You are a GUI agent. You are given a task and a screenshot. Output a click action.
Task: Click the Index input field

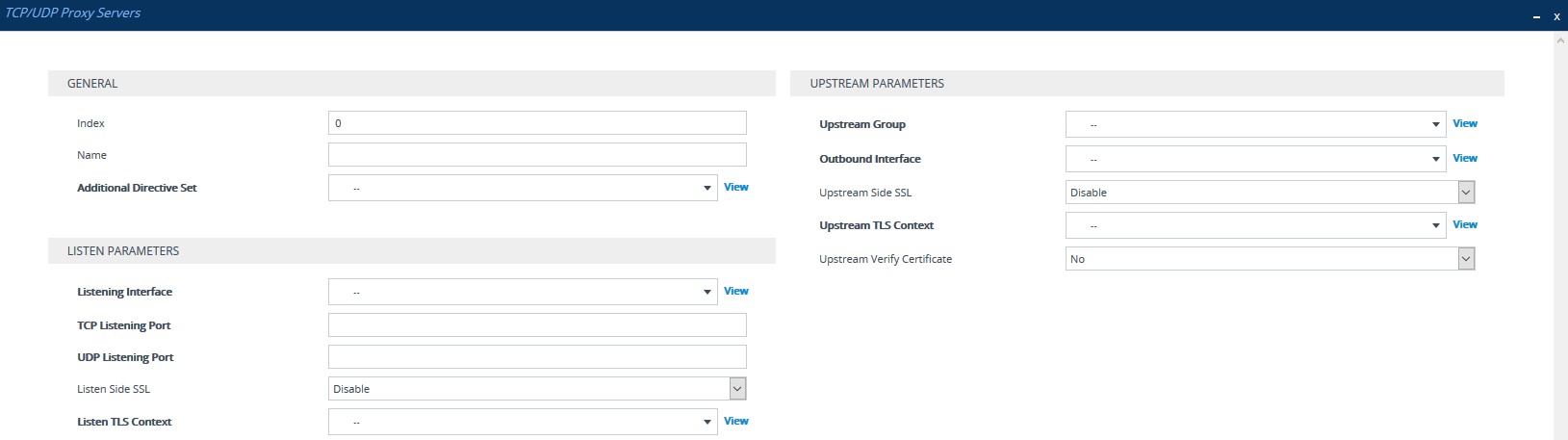point(536,123)
